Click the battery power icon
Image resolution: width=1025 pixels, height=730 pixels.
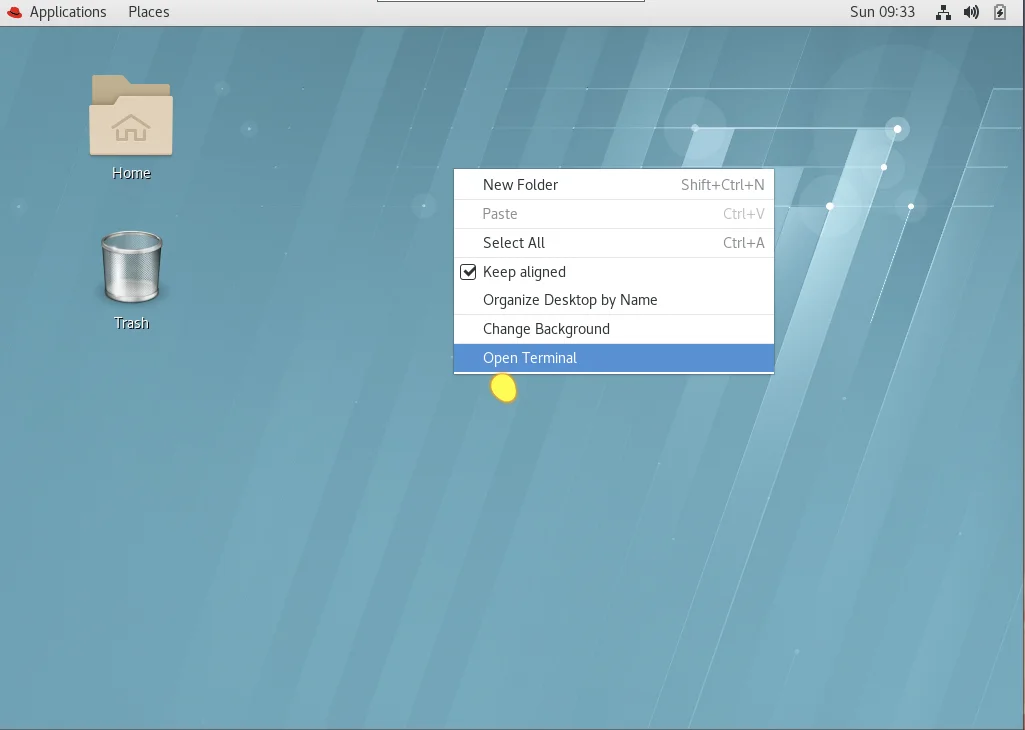tap(1000, 12)
